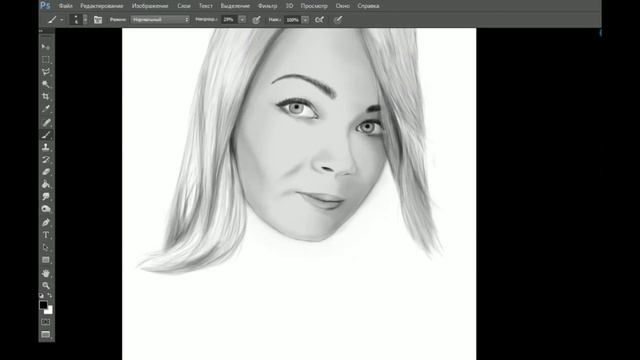Select the Dodge tool
The width and height of the screenshot is (640, 360).
coord(46,209)
